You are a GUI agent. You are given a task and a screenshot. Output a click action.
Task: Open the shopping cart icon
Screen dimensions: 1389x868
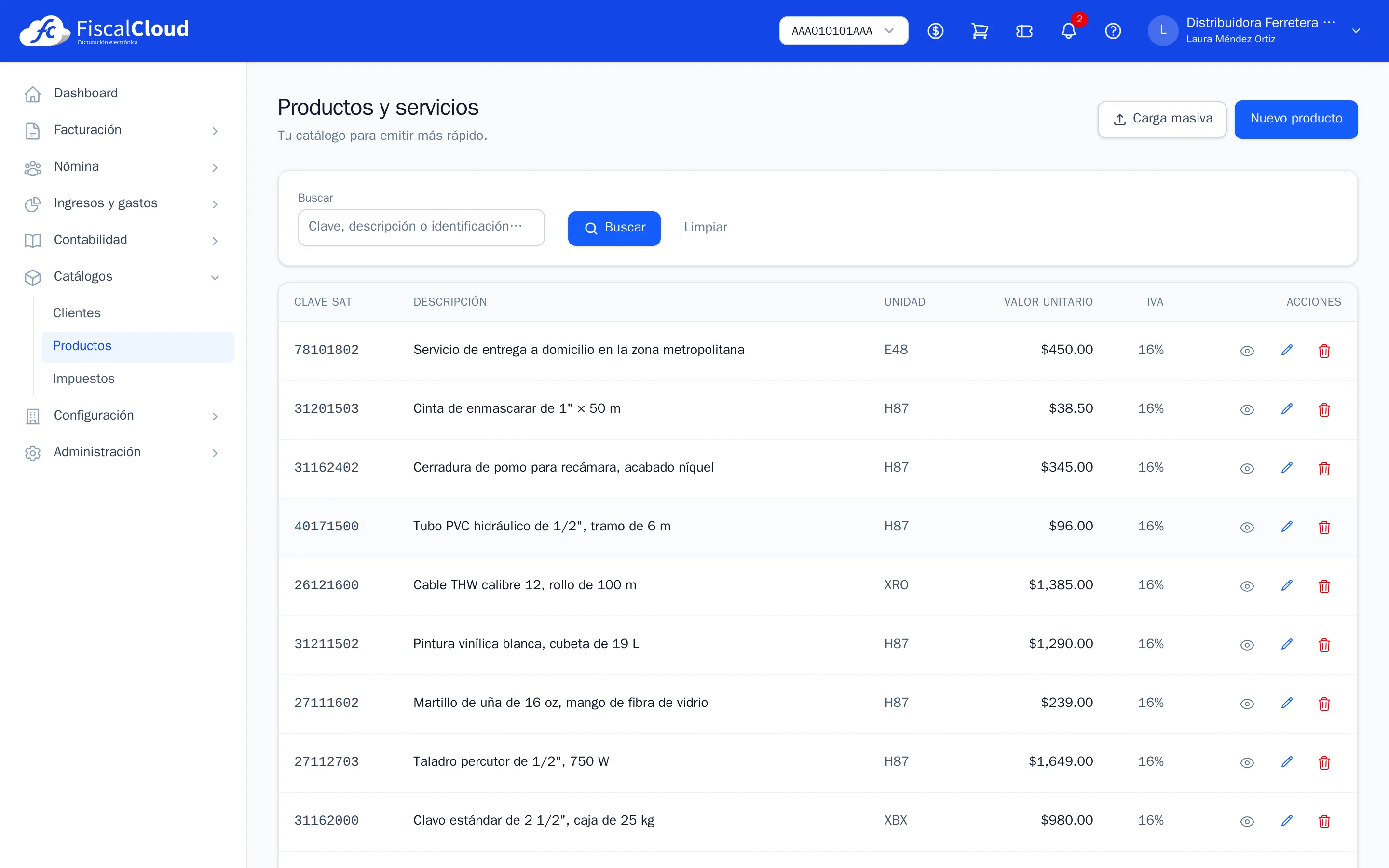tap(980, 31)
